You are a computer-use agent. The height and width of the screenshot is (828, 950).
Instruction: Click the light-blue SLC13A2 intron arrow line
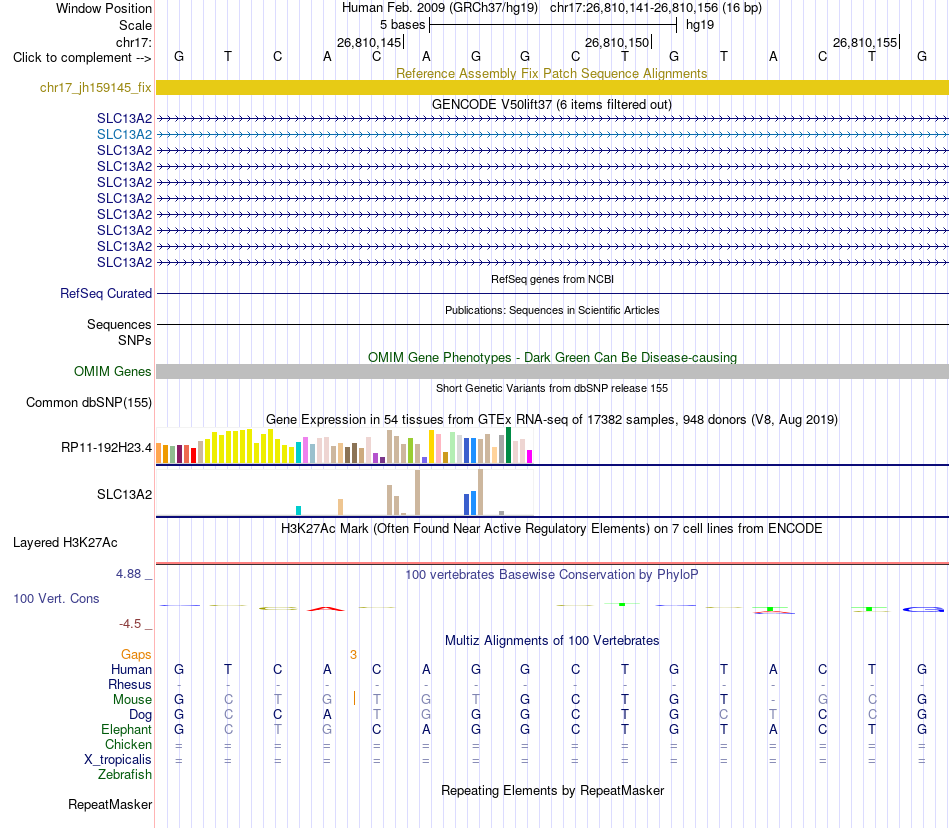(x=553, y=134)
